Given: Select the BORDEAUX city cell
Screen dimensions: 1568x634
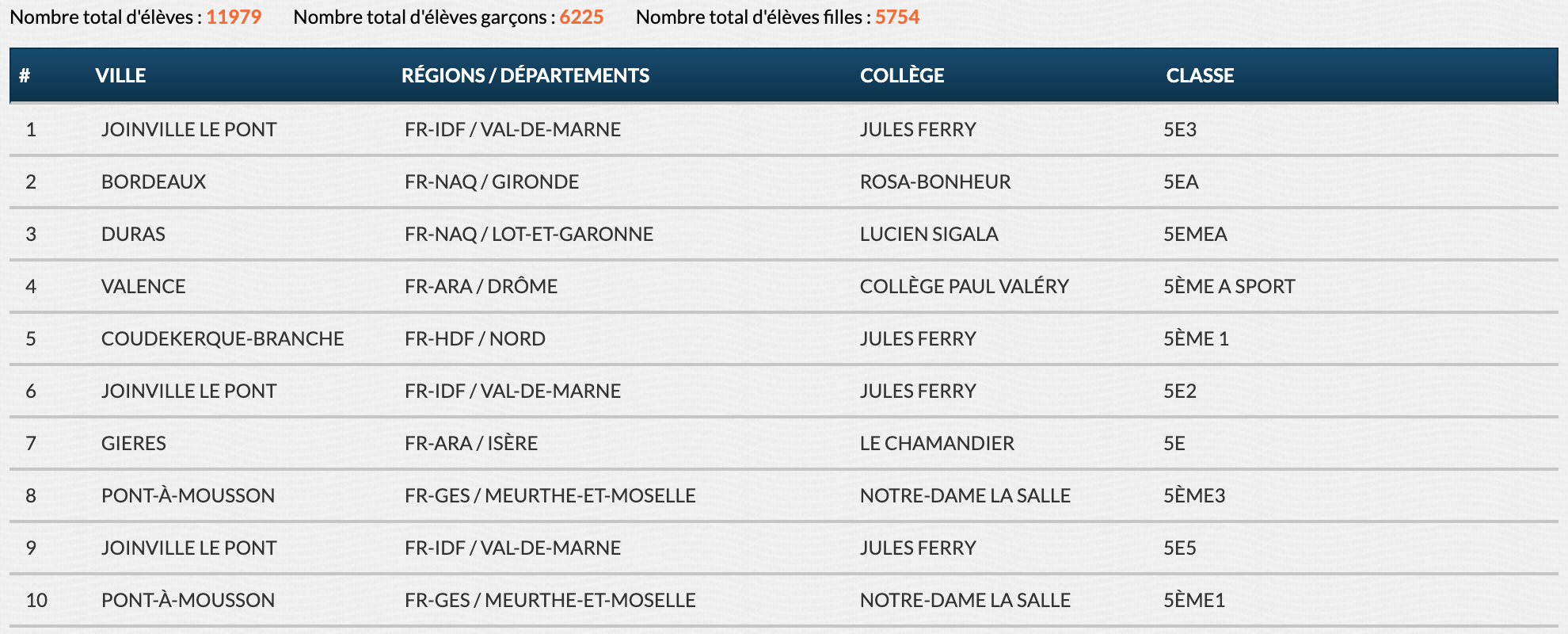Looking at the screenshot, I should (x=154, y=181).
